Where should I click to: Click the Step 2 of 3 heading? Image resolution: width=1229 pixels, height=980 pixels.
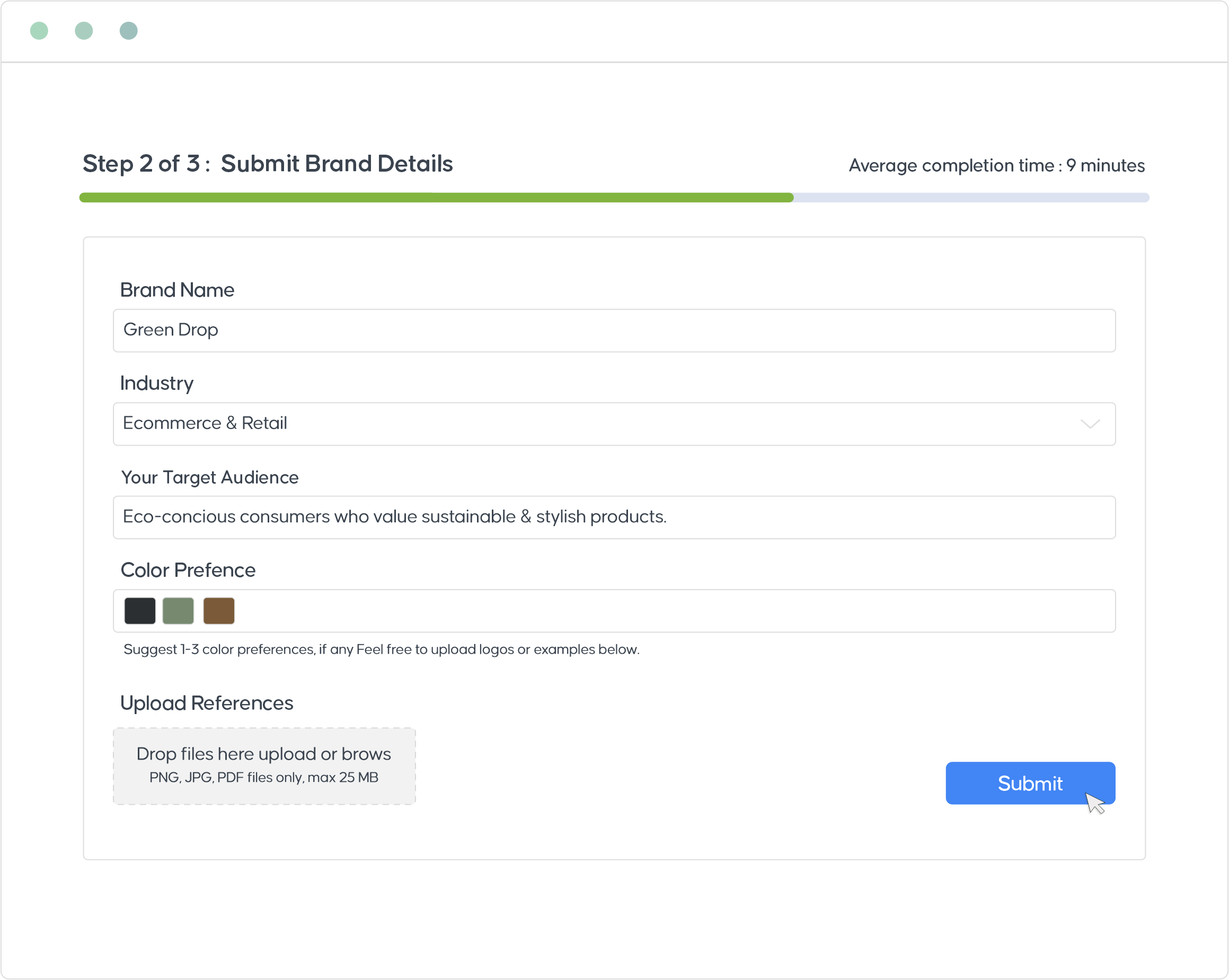(x=267, y=164)
